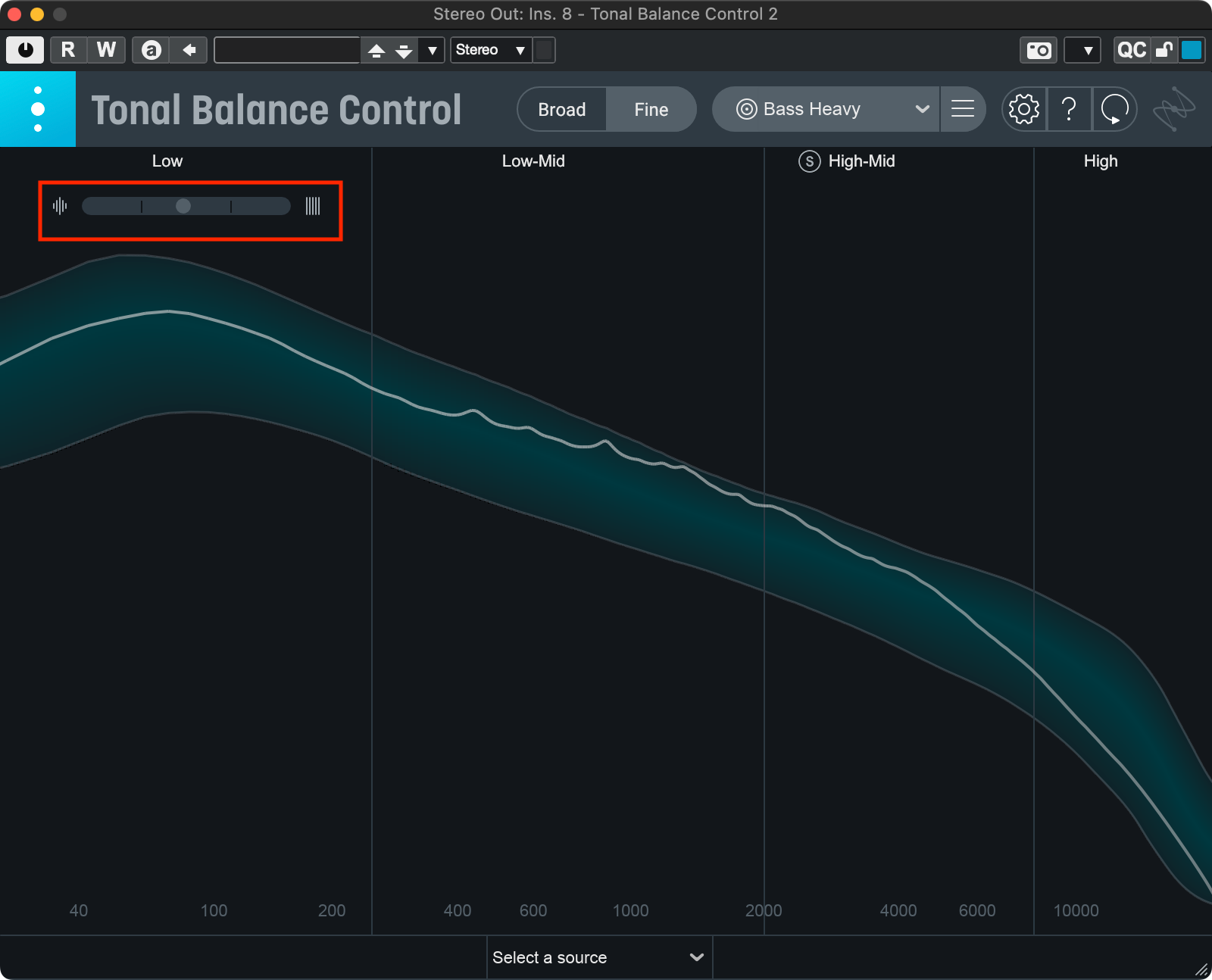The image size is (1212, 980).
Task: Click the dynamic waveform icon left of crest slider
Action: 60,206
